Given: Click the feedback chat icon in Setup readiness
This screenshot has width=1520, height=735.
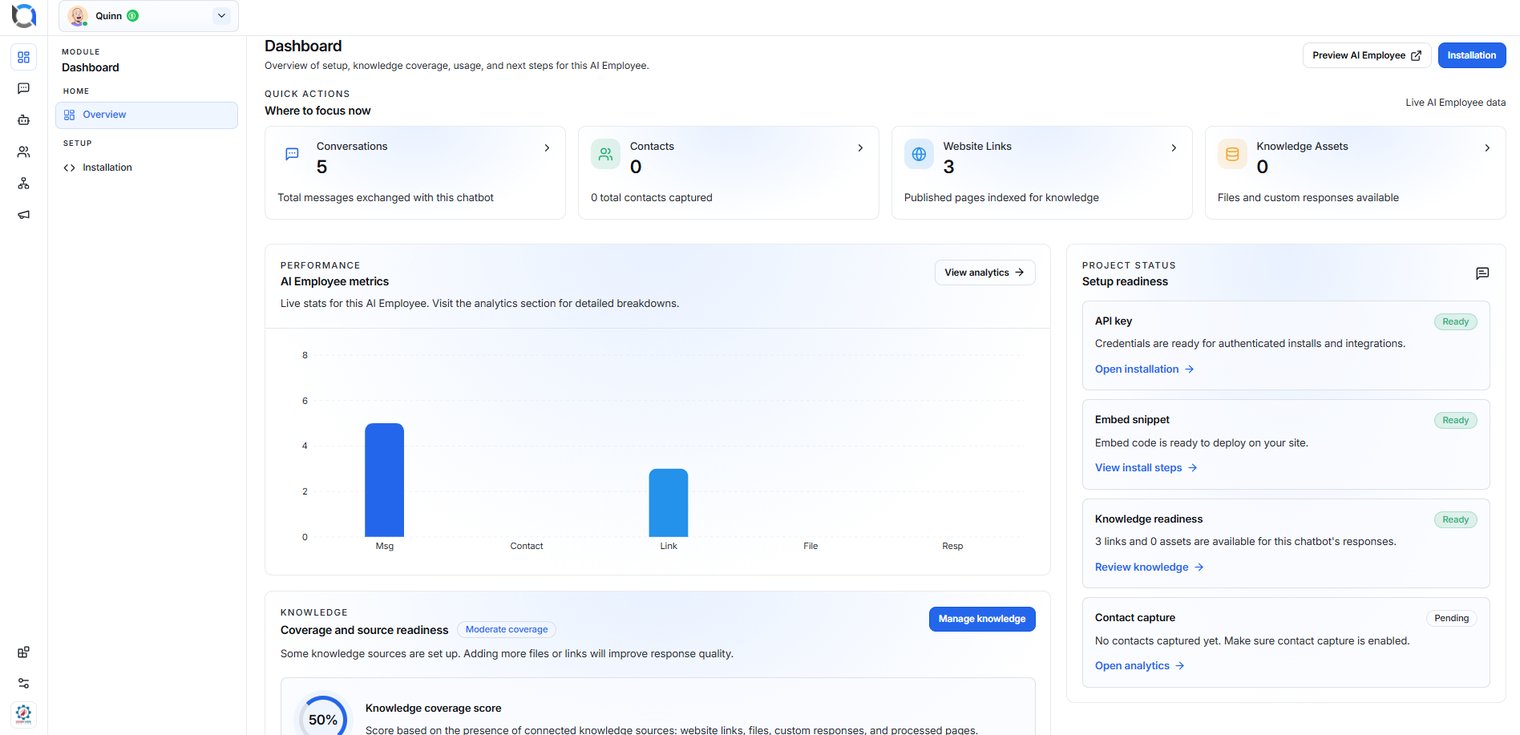Looking at the screenshot, I should tap(1482, 273).
